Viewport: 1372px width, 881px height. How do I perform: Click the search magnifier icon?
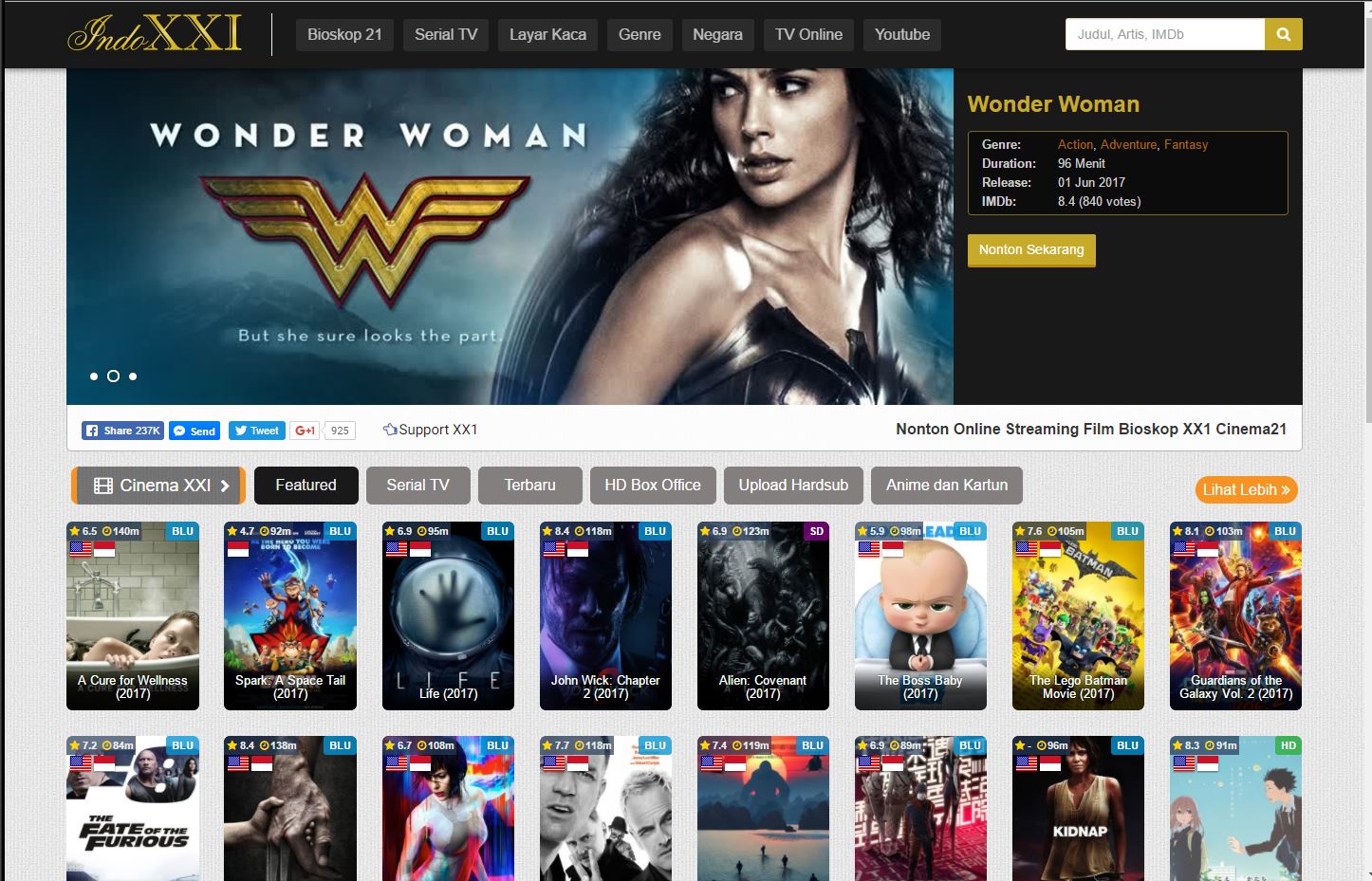[1283, 33]
